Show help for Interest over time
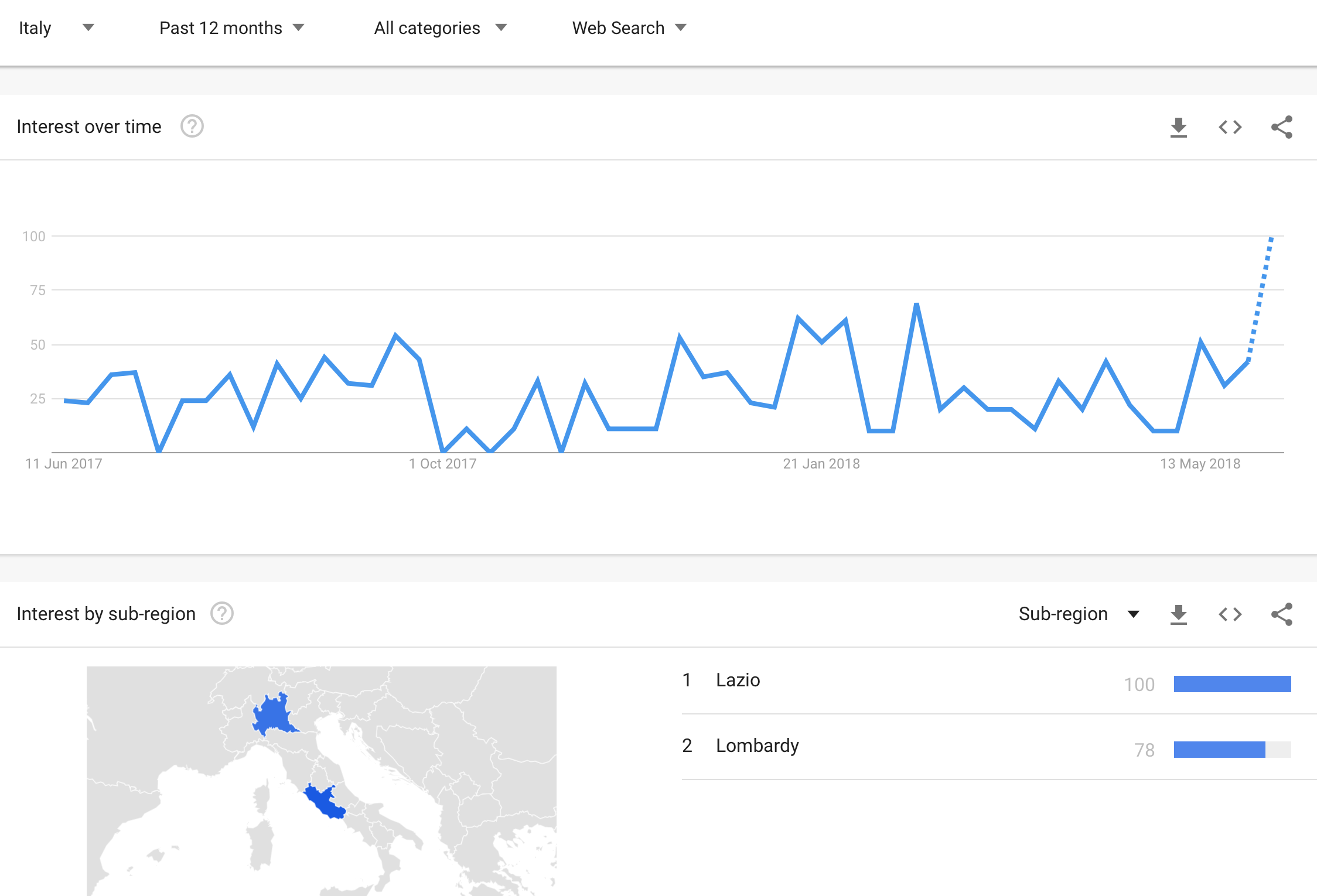This screenshot has width=1317, height=896. [192, 126]
